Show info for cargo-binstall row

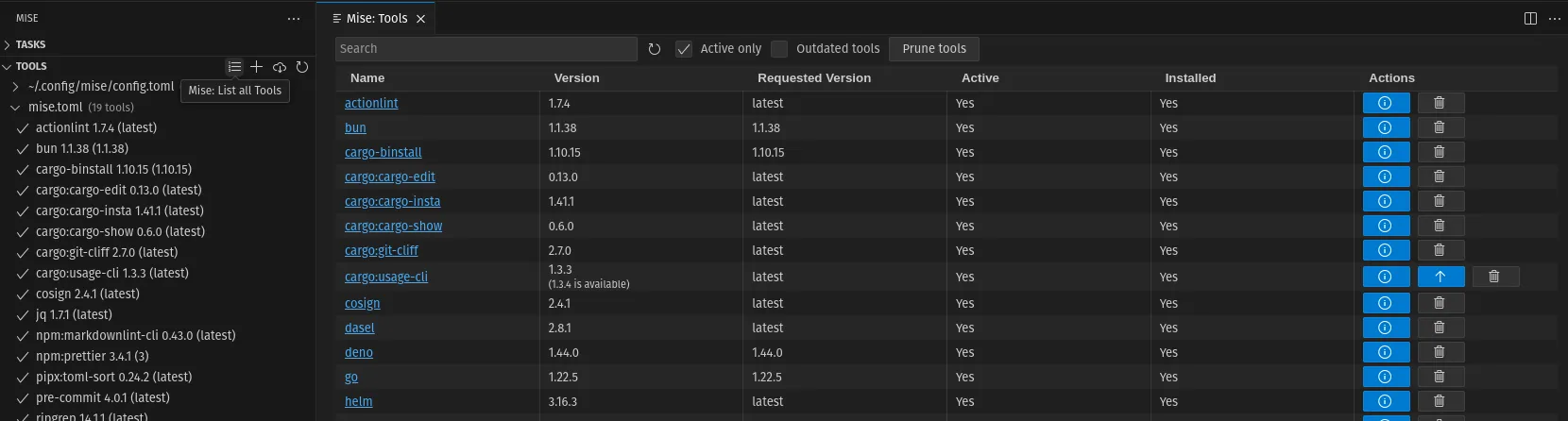click(x=1386, y=152)
